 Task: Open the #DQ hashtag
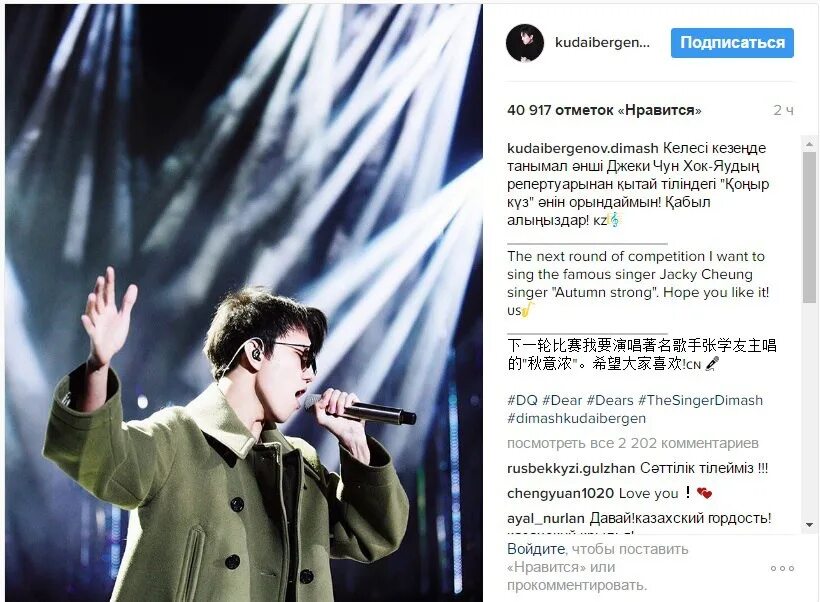tap(522, 400)
